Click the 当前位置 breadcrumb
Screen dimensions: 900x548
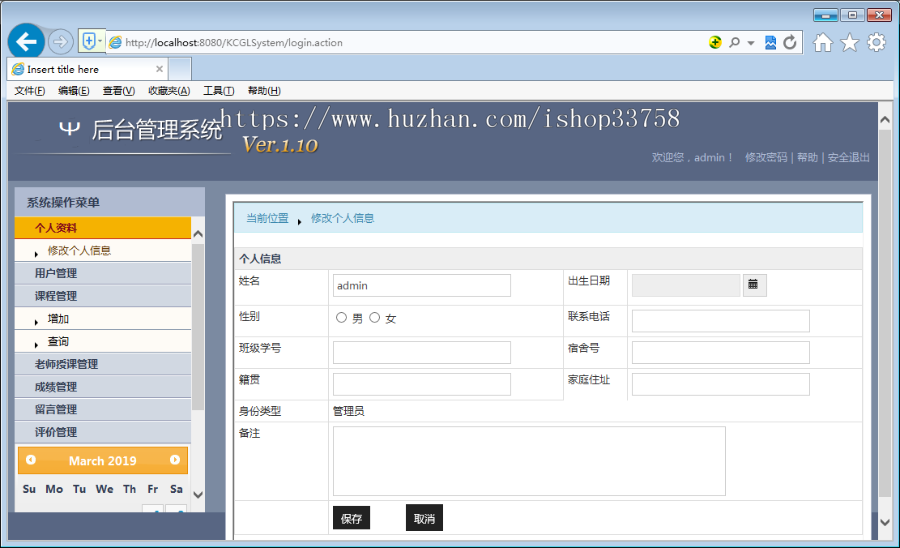(x=267, y=218)
